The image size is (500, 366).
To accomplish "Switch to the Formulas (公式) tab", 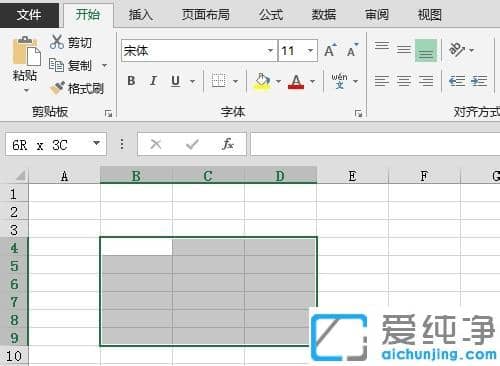I will click(x=271, y=15).
